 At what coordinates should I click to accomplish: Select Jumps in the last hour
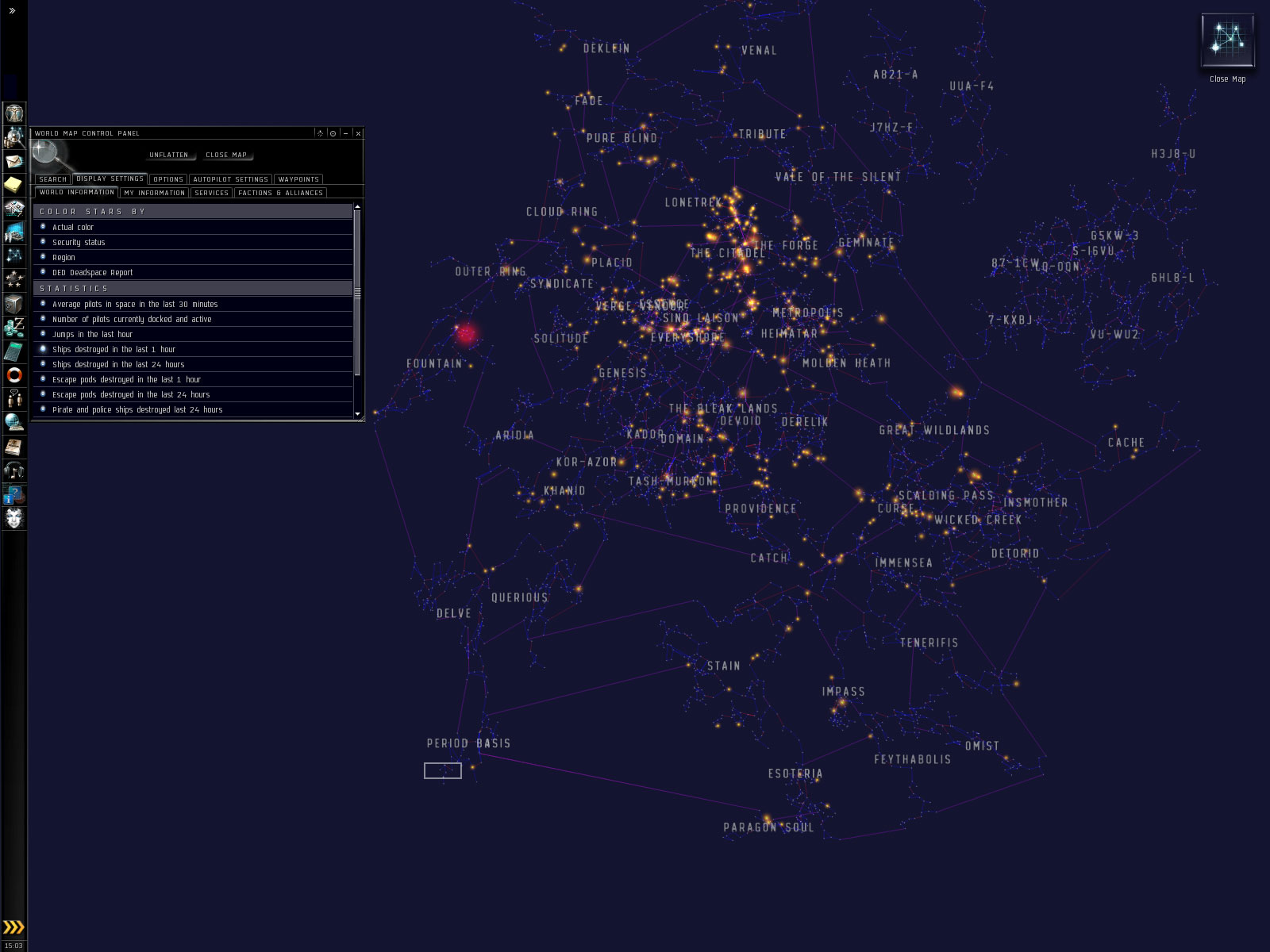click(x=193, y=334)
